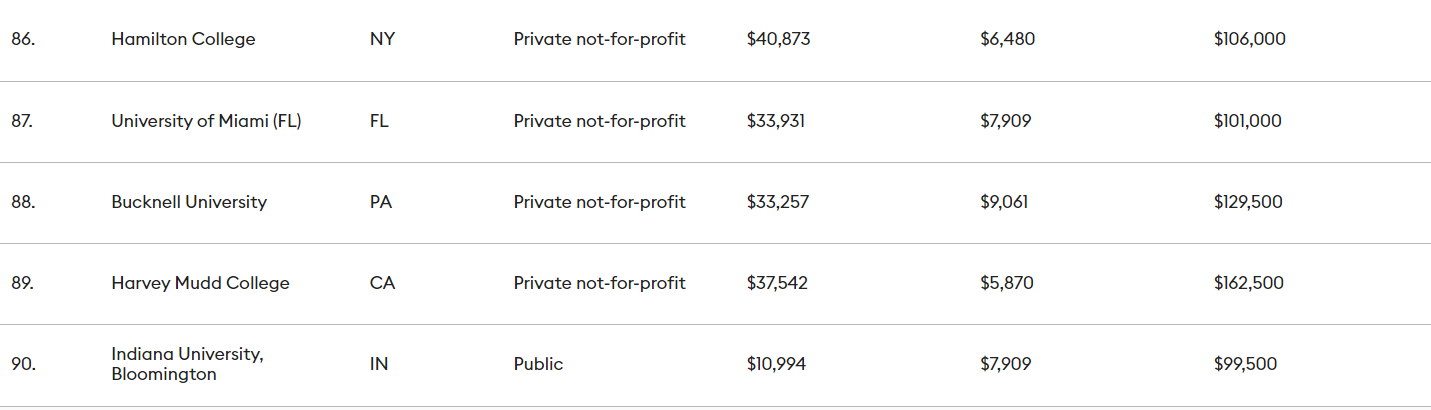Click Bucknell's $9,061 value
Image resolution: width=1431 pixels, height=410 pixels.
click(x=1004, y=202)
